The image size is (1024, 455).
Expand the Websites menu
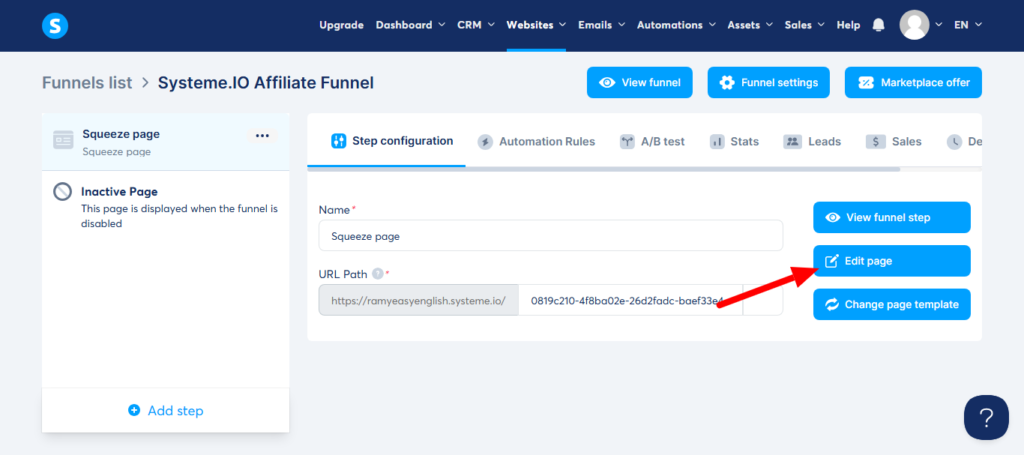[x=536, y=25]
